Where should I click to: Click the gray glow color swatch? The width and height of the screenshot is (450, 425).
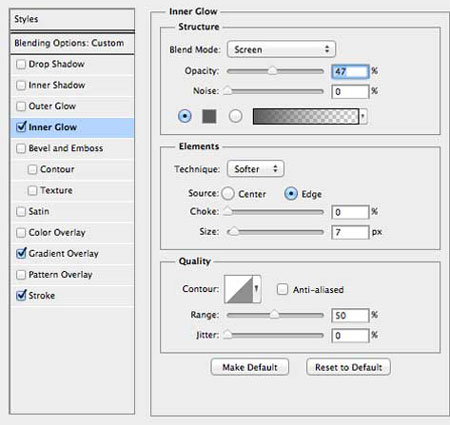click(209, 116)
